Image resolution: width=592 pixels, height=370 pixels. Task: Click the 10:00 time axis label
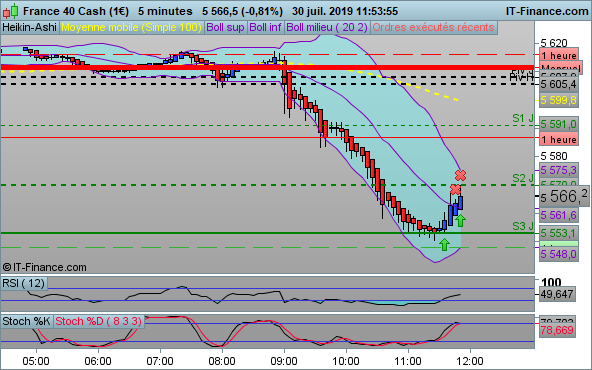(346, 361)
